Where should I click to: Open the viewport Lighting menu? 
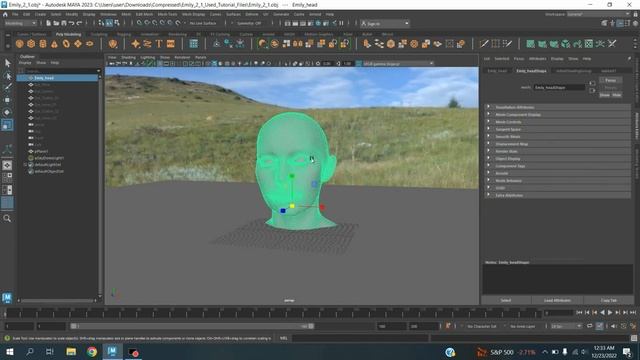click(x=147, y=57)
